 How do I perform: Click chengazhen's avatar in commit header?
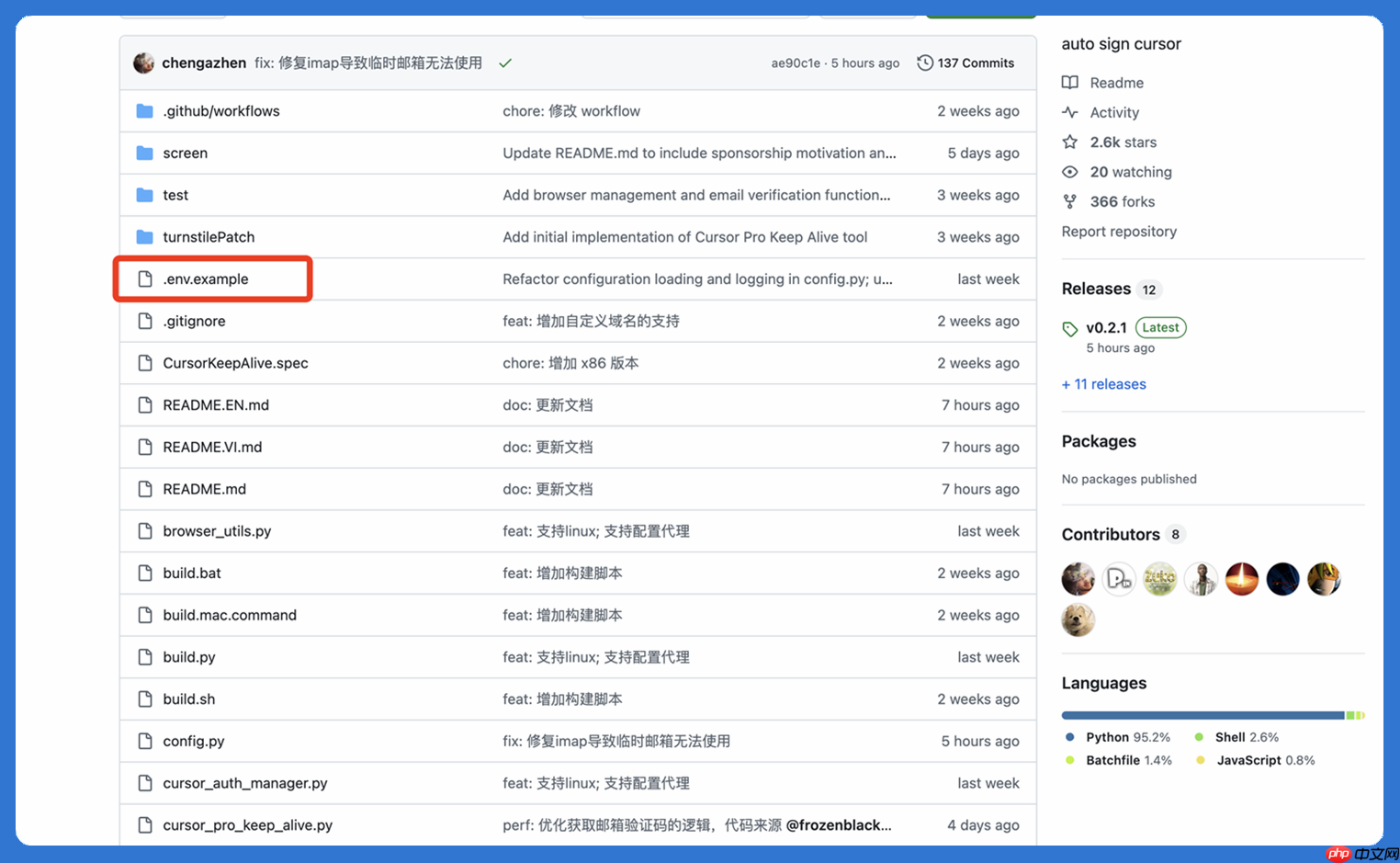tap(144, 62)
